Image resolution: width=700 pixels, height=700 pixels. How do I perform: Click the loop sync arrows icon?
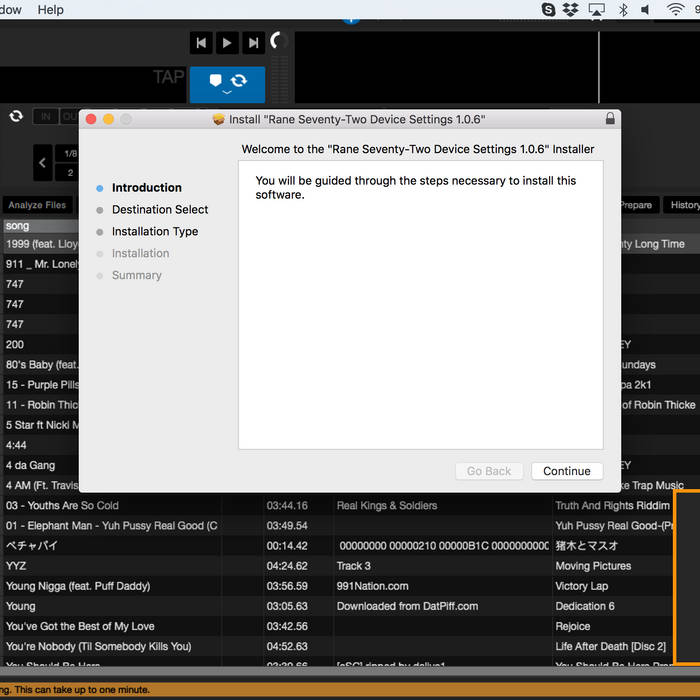(16, 116)
